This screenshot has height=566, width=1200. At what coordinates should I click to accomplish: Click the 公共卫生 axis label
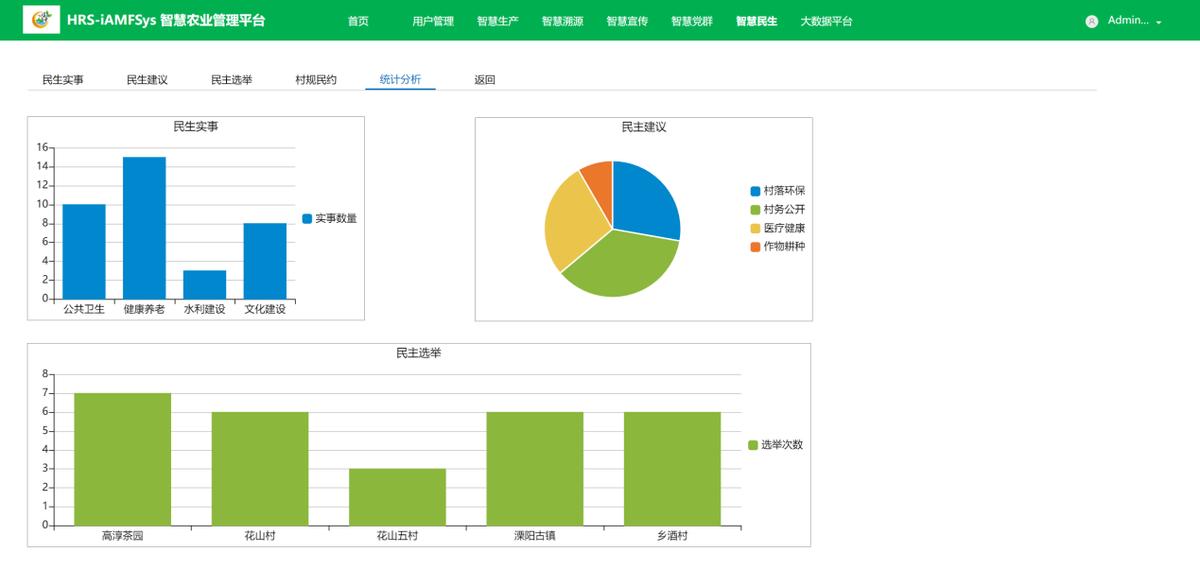(84, 309)
